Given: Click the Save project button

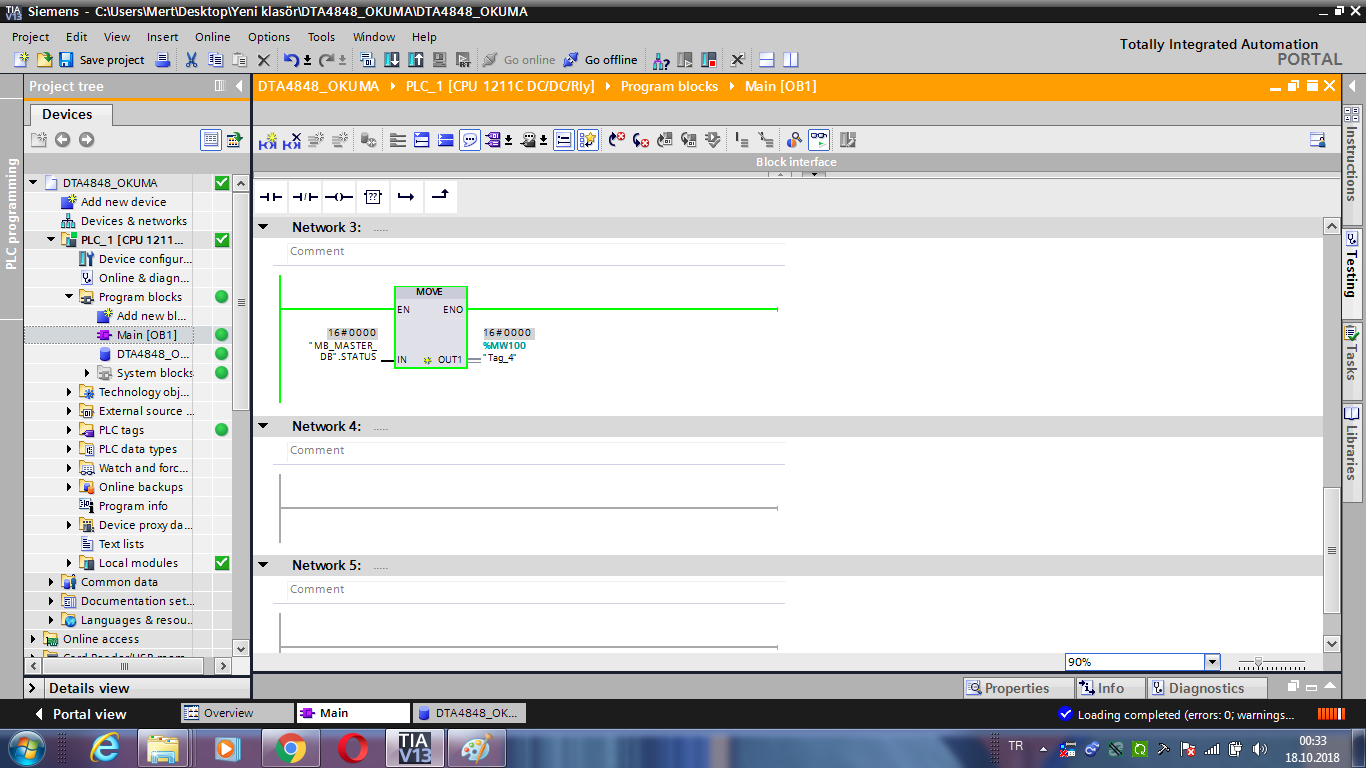Looking at the screenshot, I should click(x=101, y=60).
